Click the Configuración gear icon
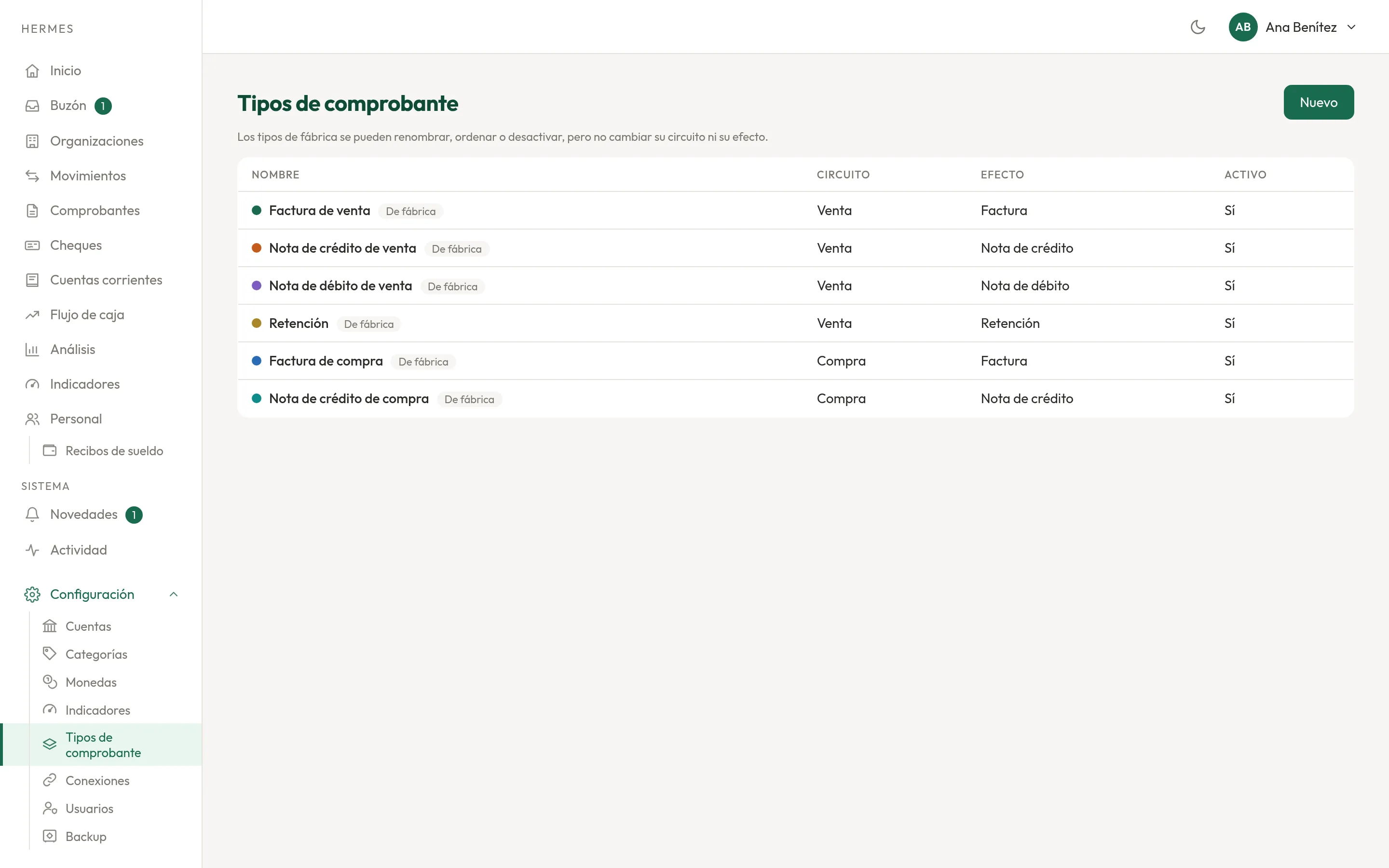Image resolution: width=1389 pixels, height=868 pixels. pos(32,594)
